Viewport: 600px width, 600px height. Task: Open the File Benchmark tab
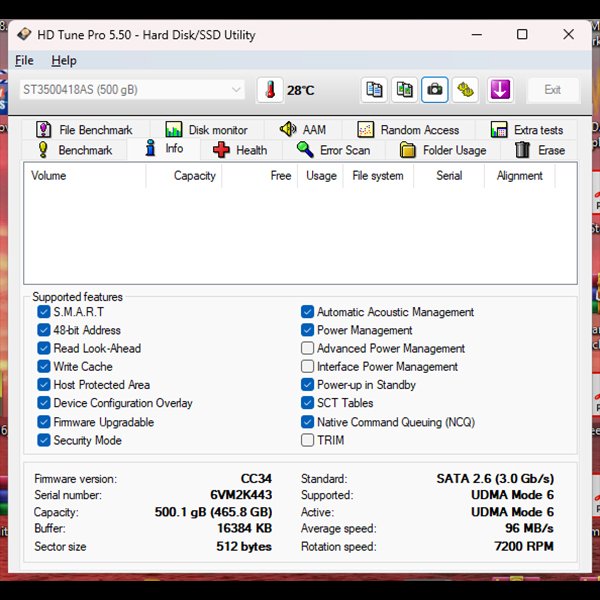click(x=84, y=130)
